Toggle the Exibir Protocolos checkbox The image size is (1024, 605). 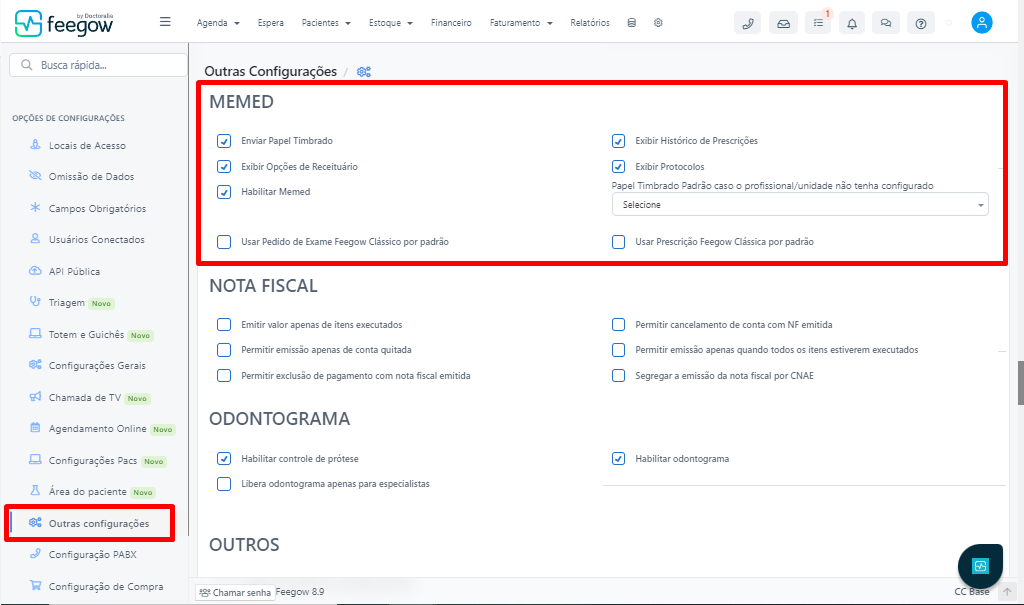click(x=618, y=167)
